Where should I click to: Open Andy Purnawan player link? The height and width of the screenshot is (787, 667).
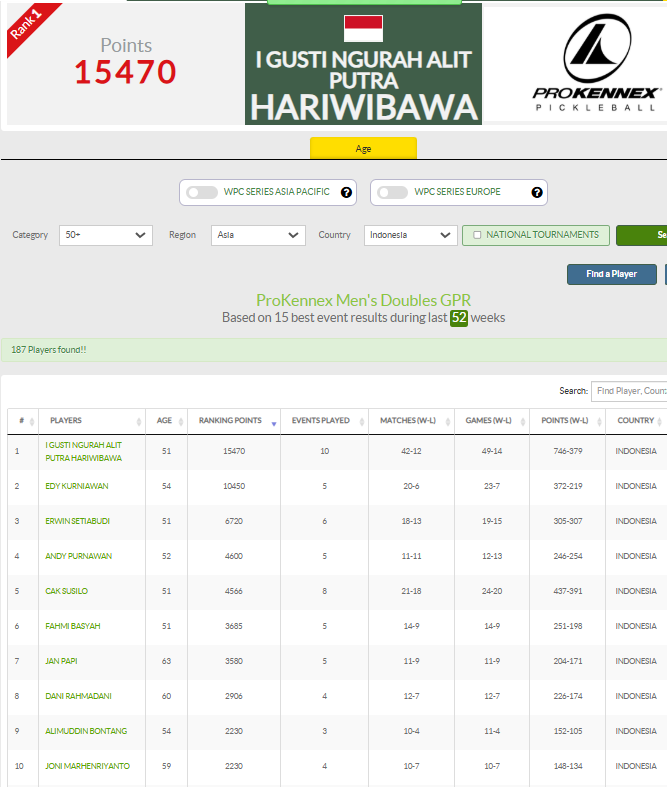[78, 556]
